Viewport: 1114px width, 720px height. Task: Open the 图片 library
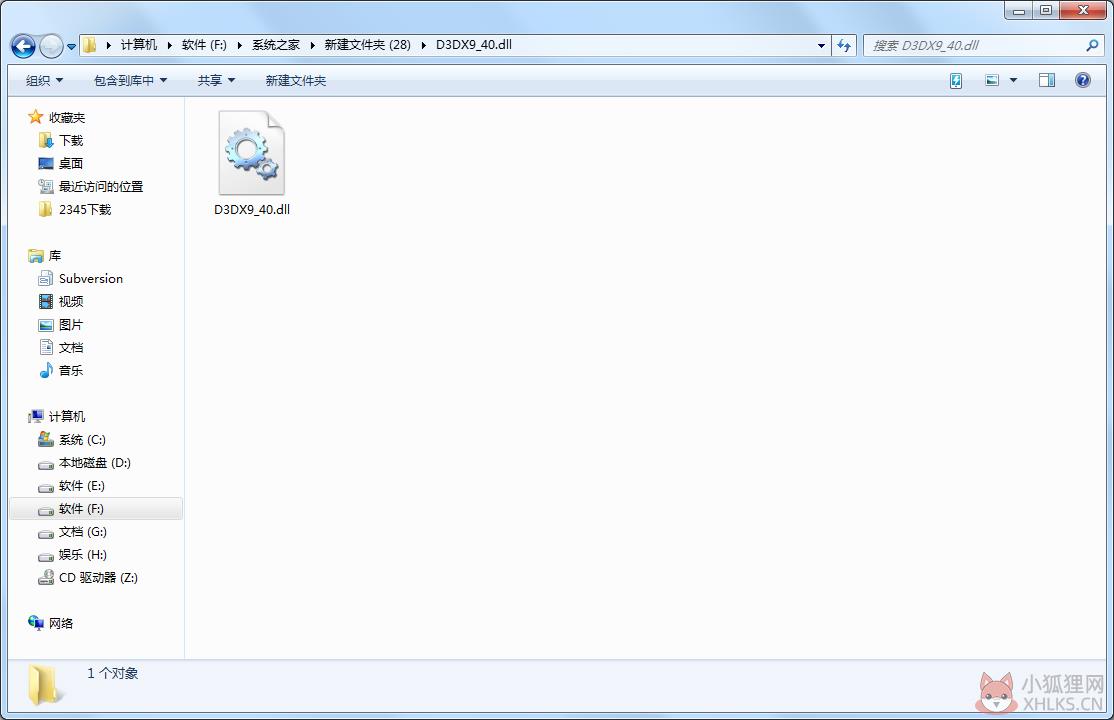pyautogui.click(x=71, y=325)
